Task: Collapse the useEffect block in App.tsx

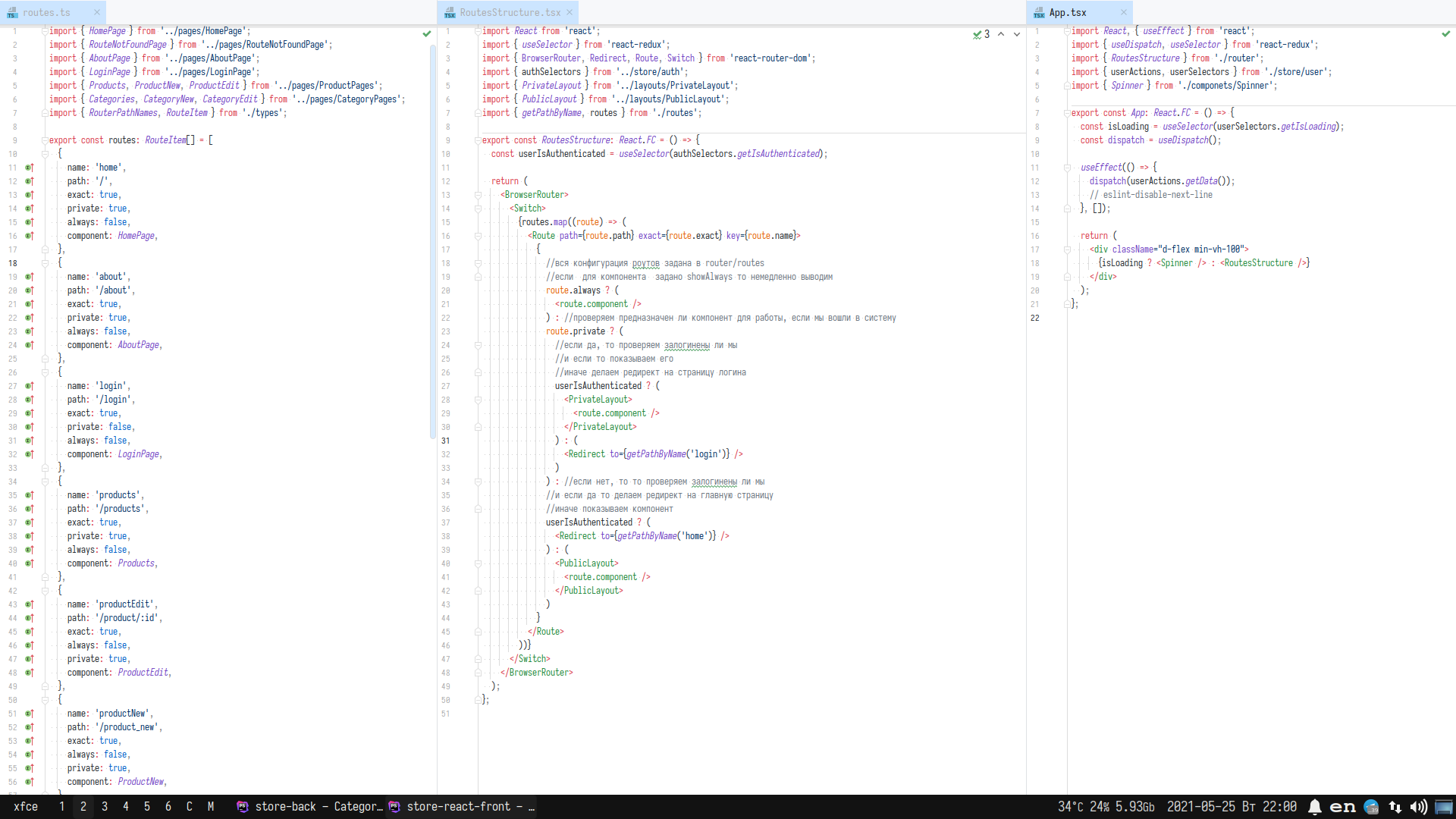Action: pos(1066,168)
